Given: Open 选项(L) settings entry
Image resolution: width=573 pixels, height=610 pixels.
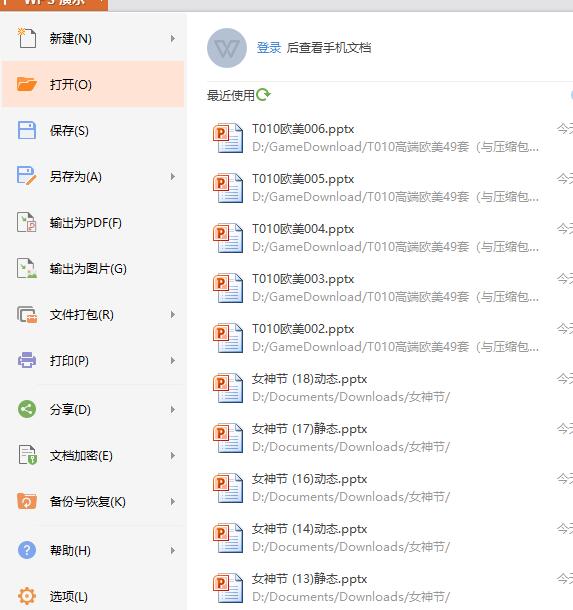Looking at the screenshot, I should [93, 596].
